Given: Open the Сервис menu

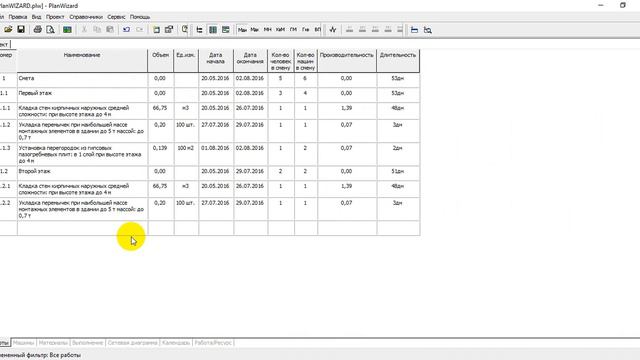Looking at the screenshot, I should [116, 17].
